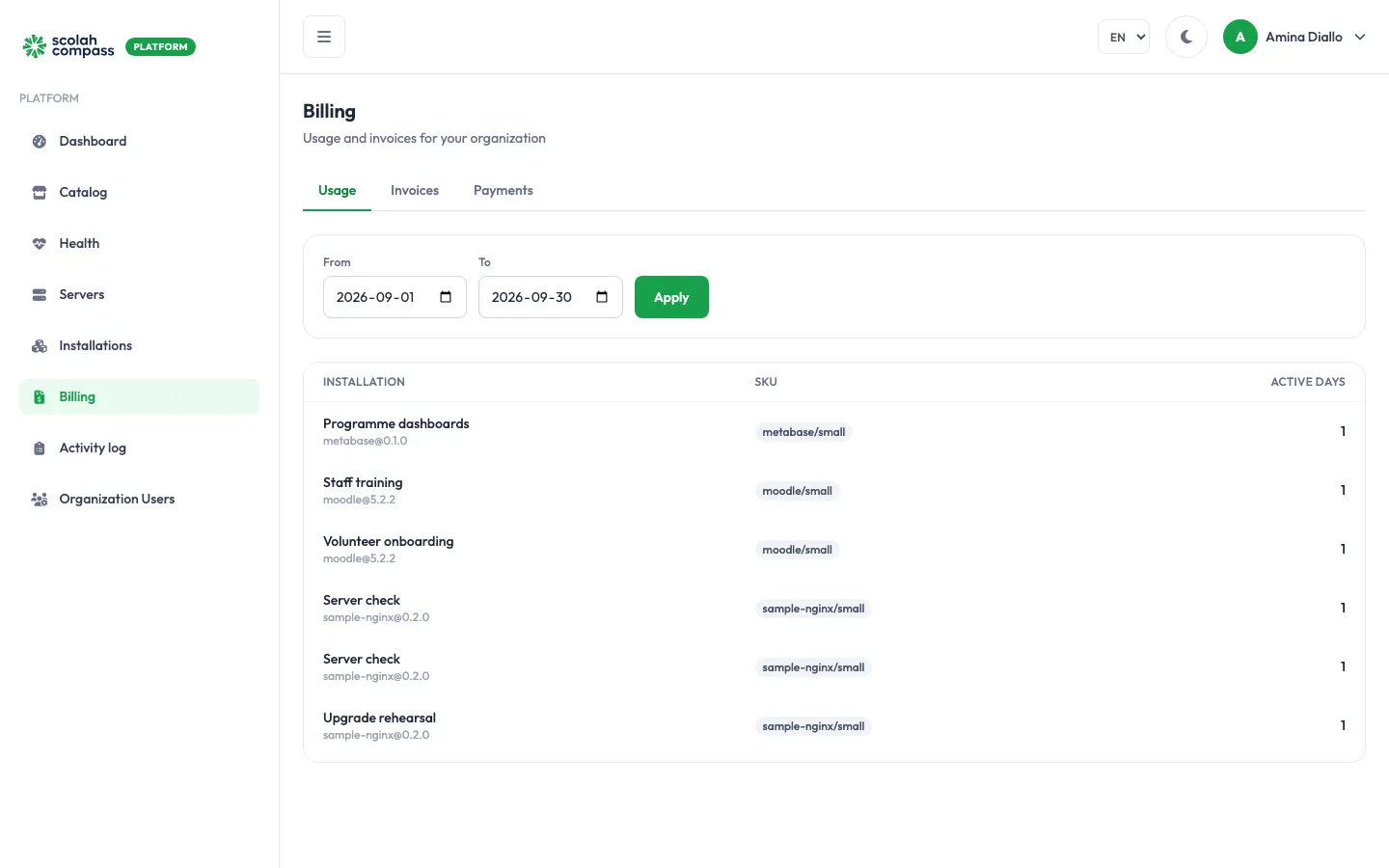The image size is (1389, 868).
Task: Click the Installations cubes icon
Action: coord(40,346)
